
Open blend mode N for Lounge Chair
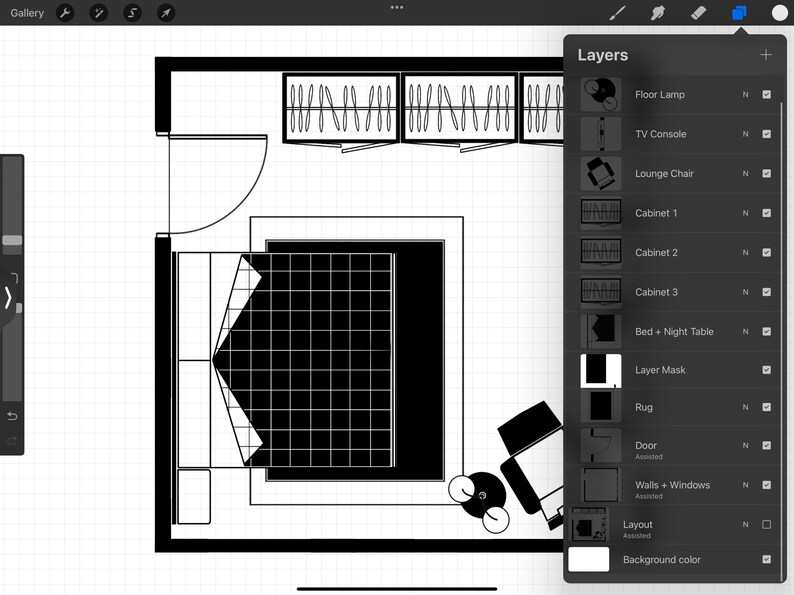pyautogui.click(x=745, y=173)
